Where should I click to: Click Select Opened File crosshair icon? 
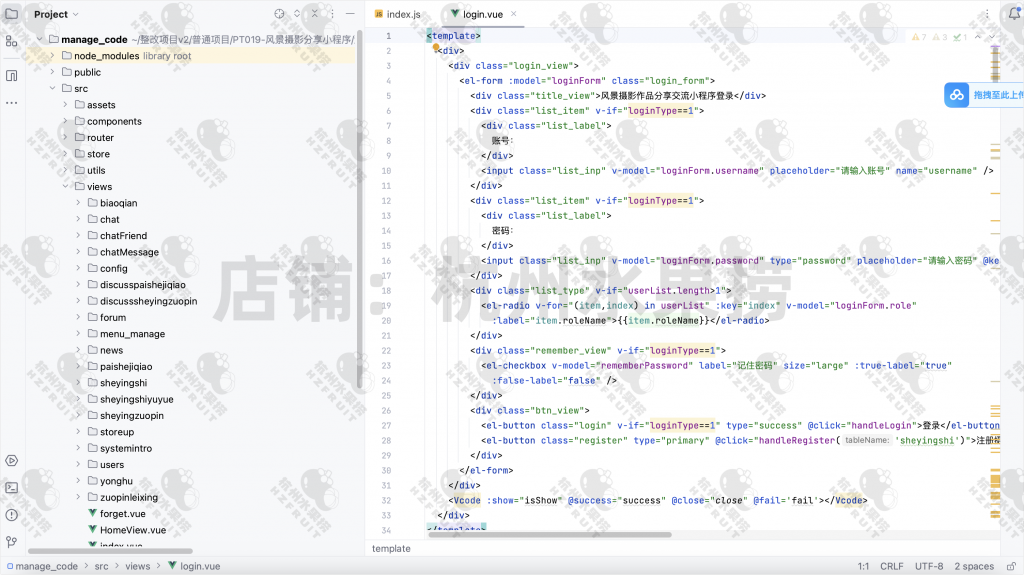(x=279, y=14)
